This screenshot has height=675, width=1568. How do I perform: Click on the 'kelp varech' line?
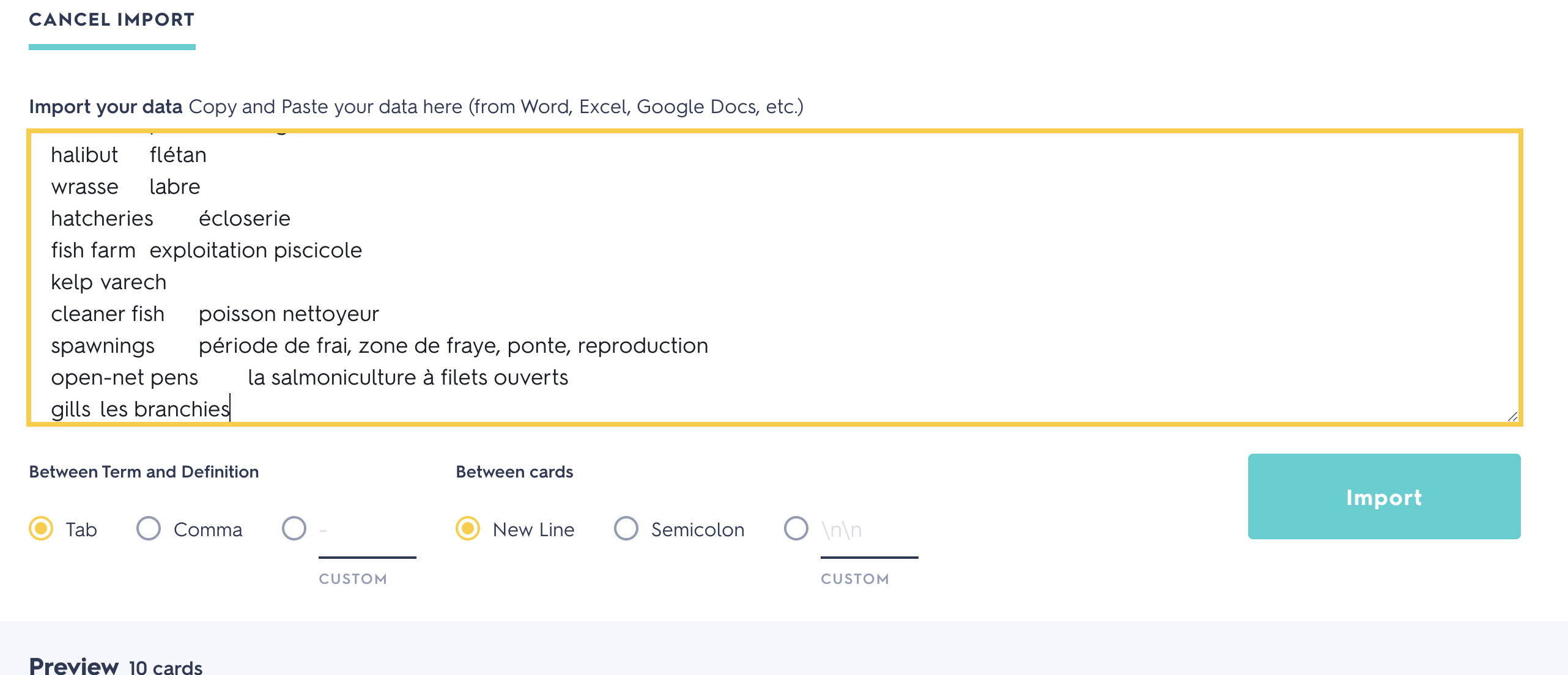tap(109, 282)
